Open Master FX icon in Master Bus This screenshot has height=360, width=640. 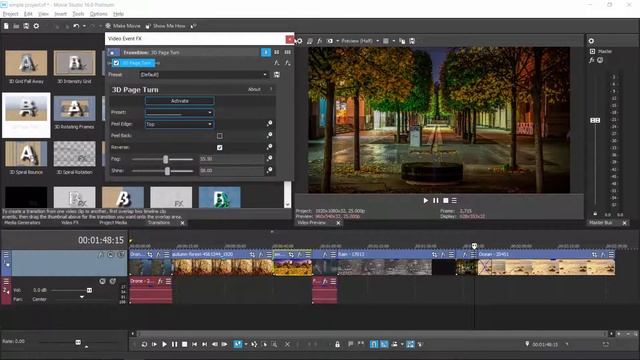pos(591,60)
